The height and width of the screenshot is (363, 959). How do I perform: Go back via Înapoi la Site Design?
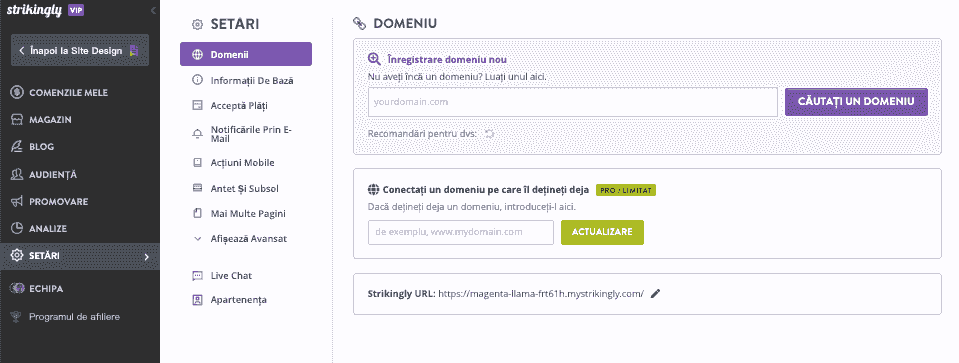[80, 51]
